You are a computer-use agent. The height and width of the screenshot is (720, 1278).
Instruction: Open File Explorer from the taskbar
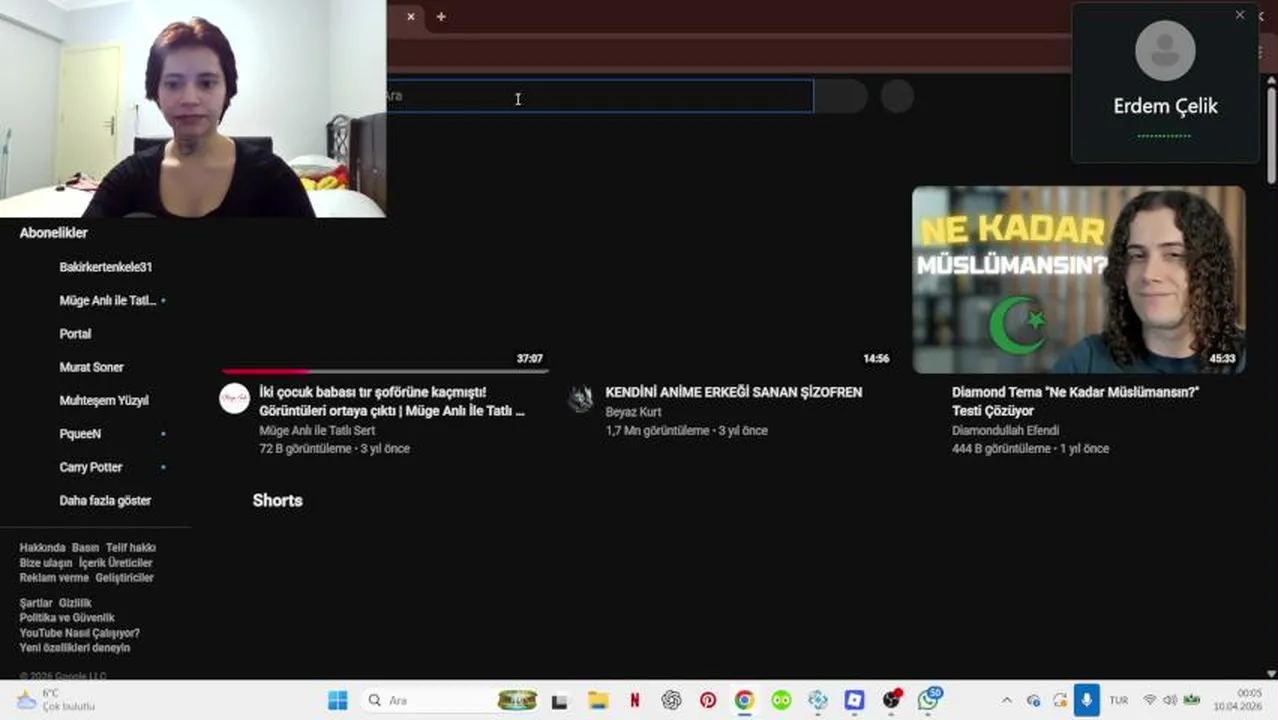(598, 700)
